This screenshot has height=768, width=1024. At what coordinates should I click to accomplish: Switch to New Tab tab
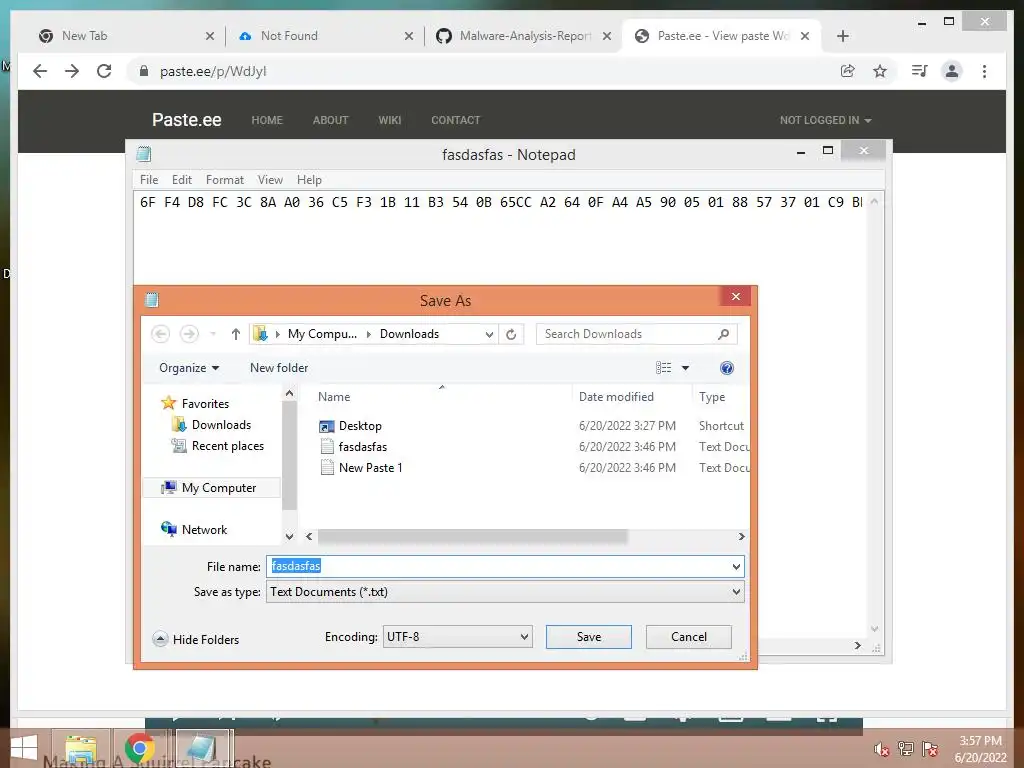pos(124,36)
